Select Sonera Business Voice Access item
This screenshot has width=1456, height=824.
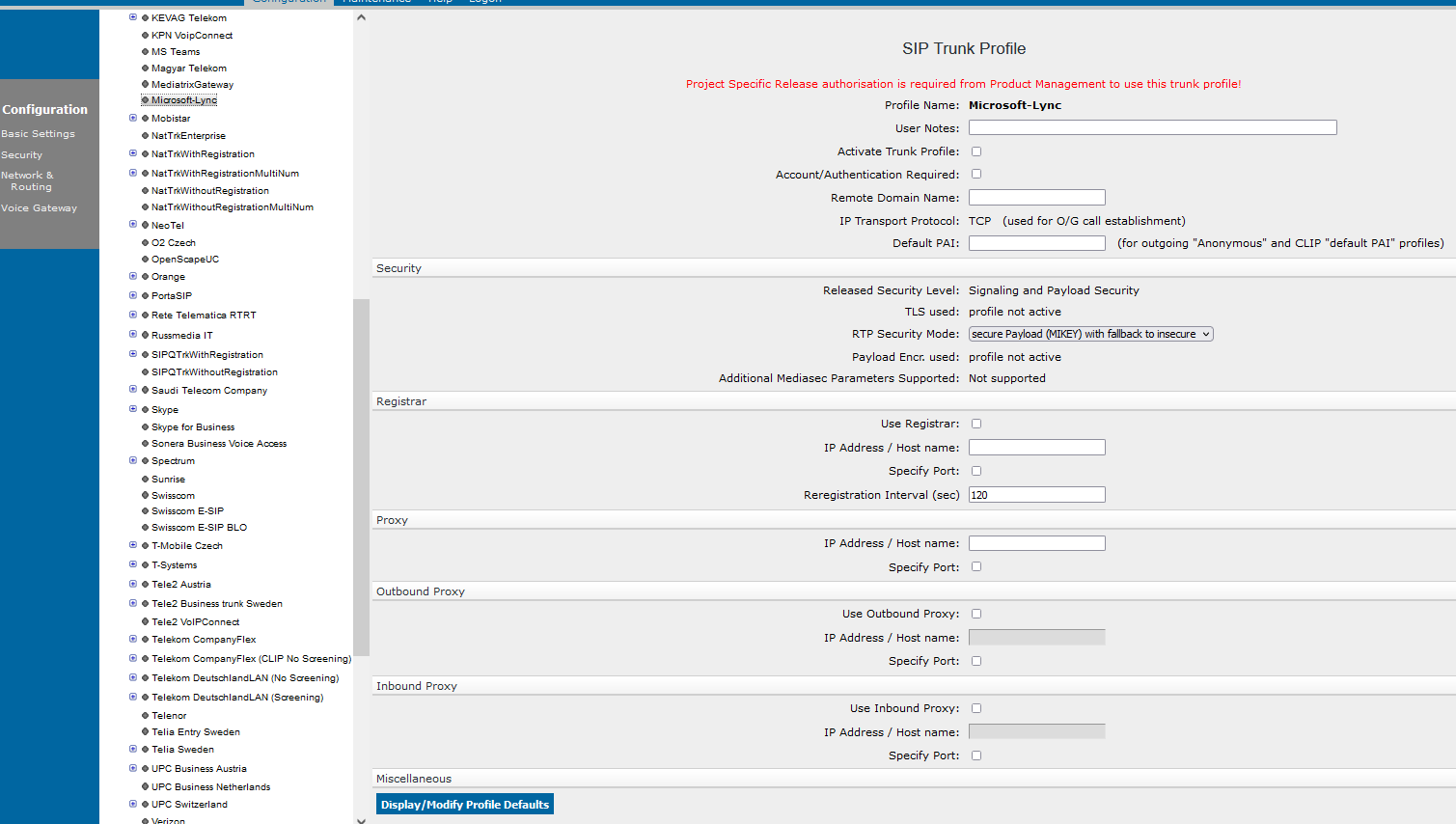pos(219,444)
